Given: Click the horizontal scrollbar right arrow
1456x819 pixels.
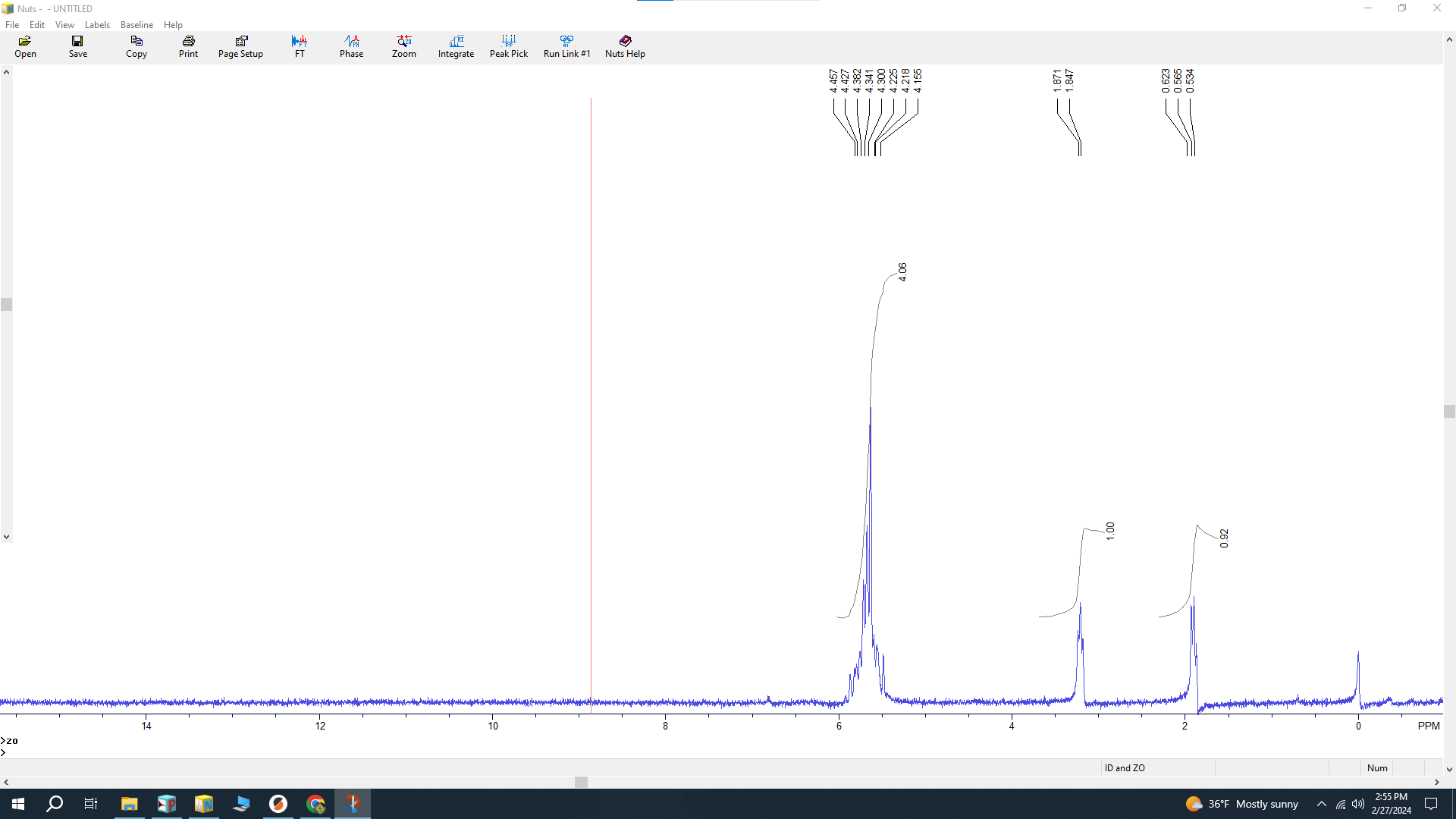Looking at the screenshot, I should coord(1436,782).
